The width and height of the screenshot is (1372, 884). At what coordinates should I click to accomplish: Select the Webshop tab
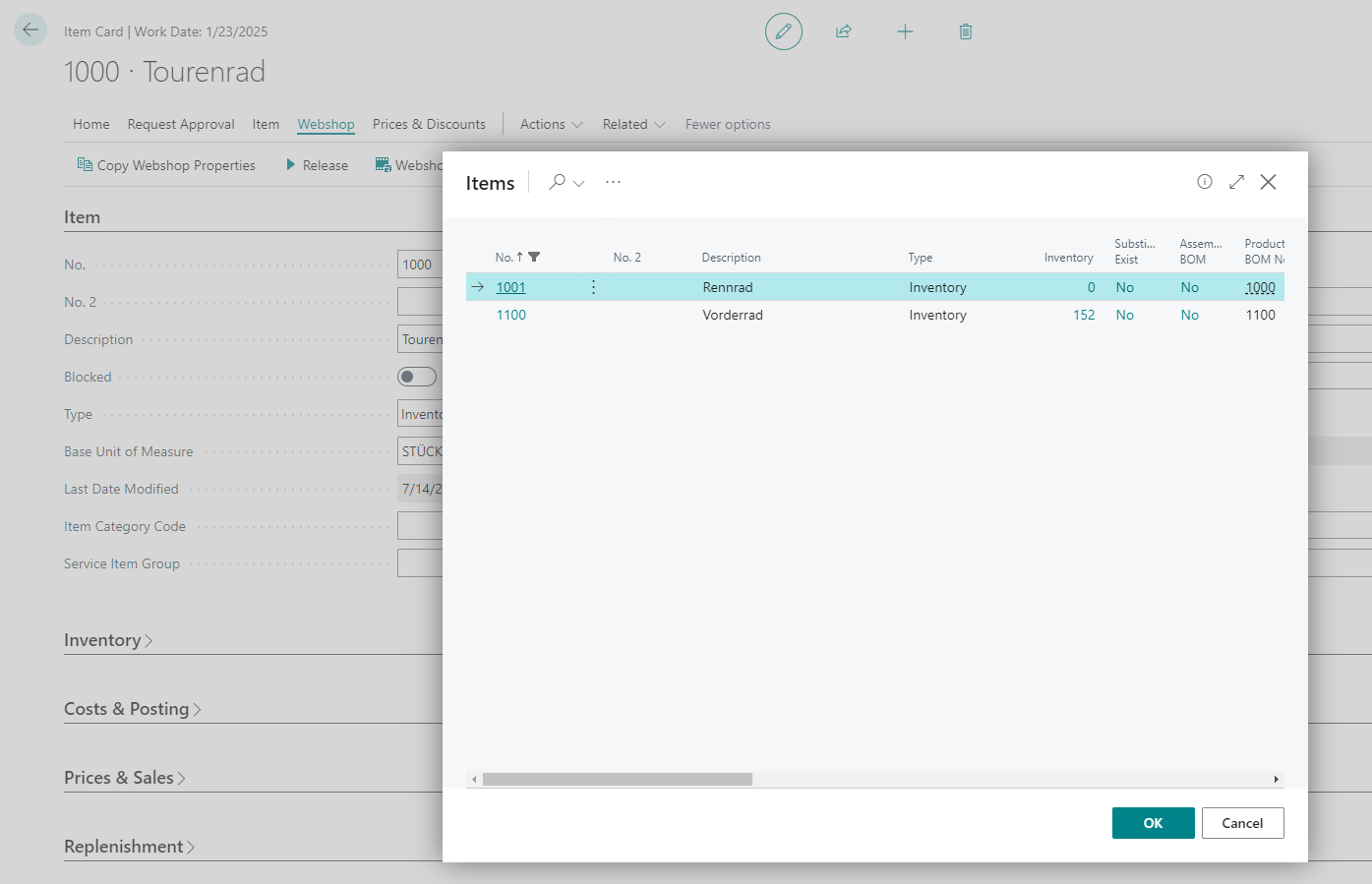click(x=326, y=124)
